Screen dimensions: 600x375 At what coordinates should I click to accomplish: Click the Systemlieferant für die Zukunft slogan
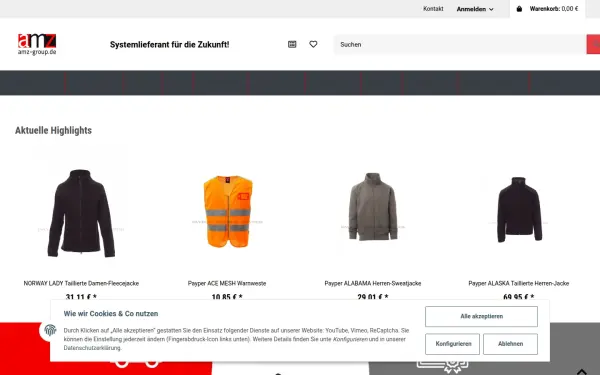170,44
